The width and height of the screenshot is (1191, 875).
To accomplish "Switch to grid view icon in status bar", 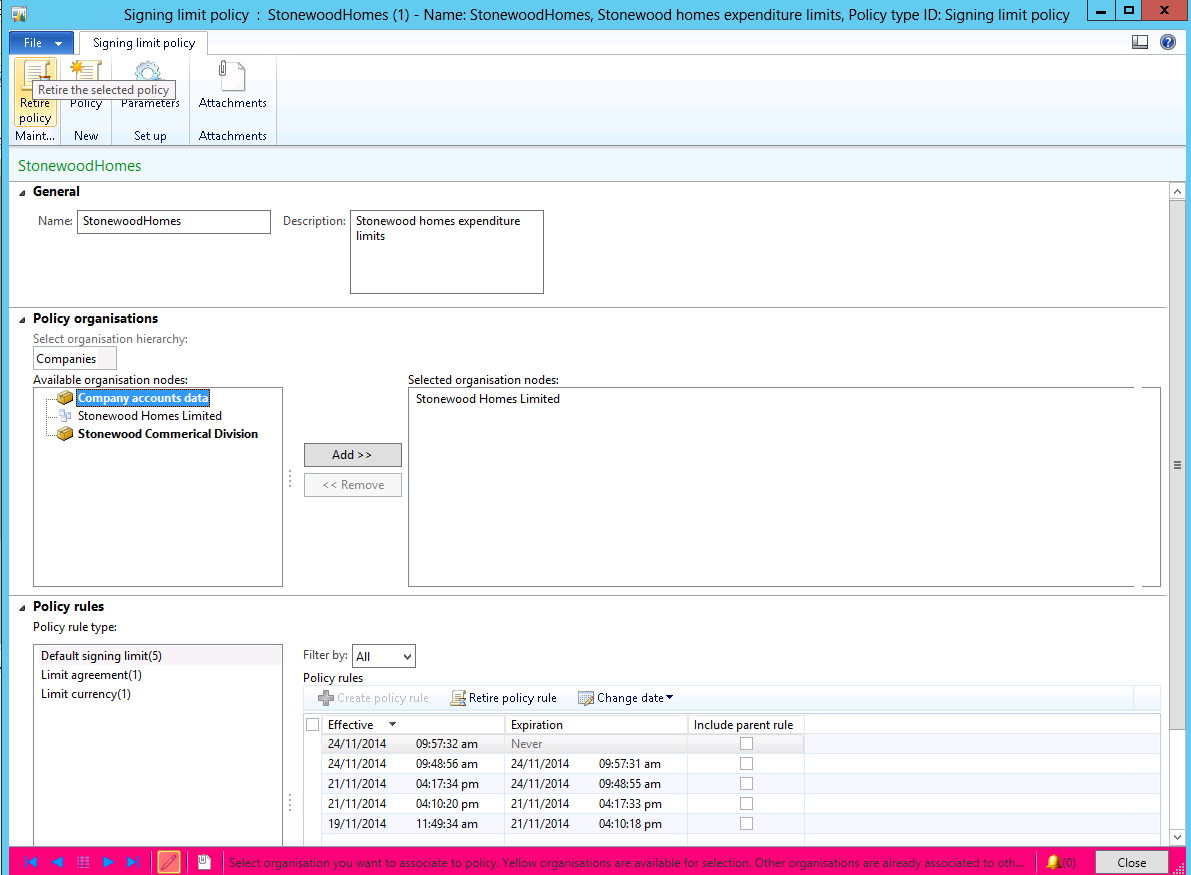I will point(83,862).
